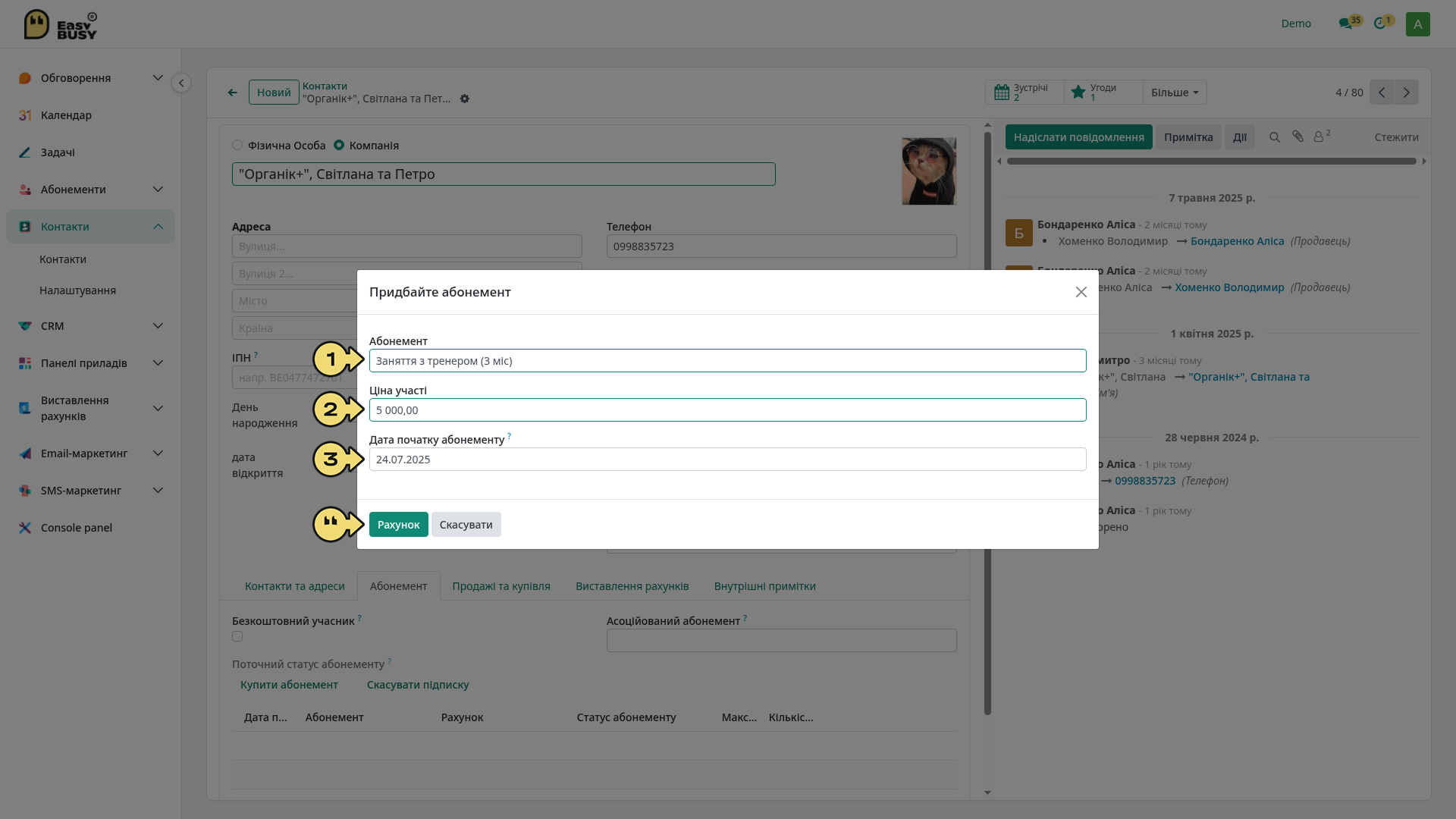
Task: Click the Абонементи sidebar icon
Action: (x=25, y=190)
